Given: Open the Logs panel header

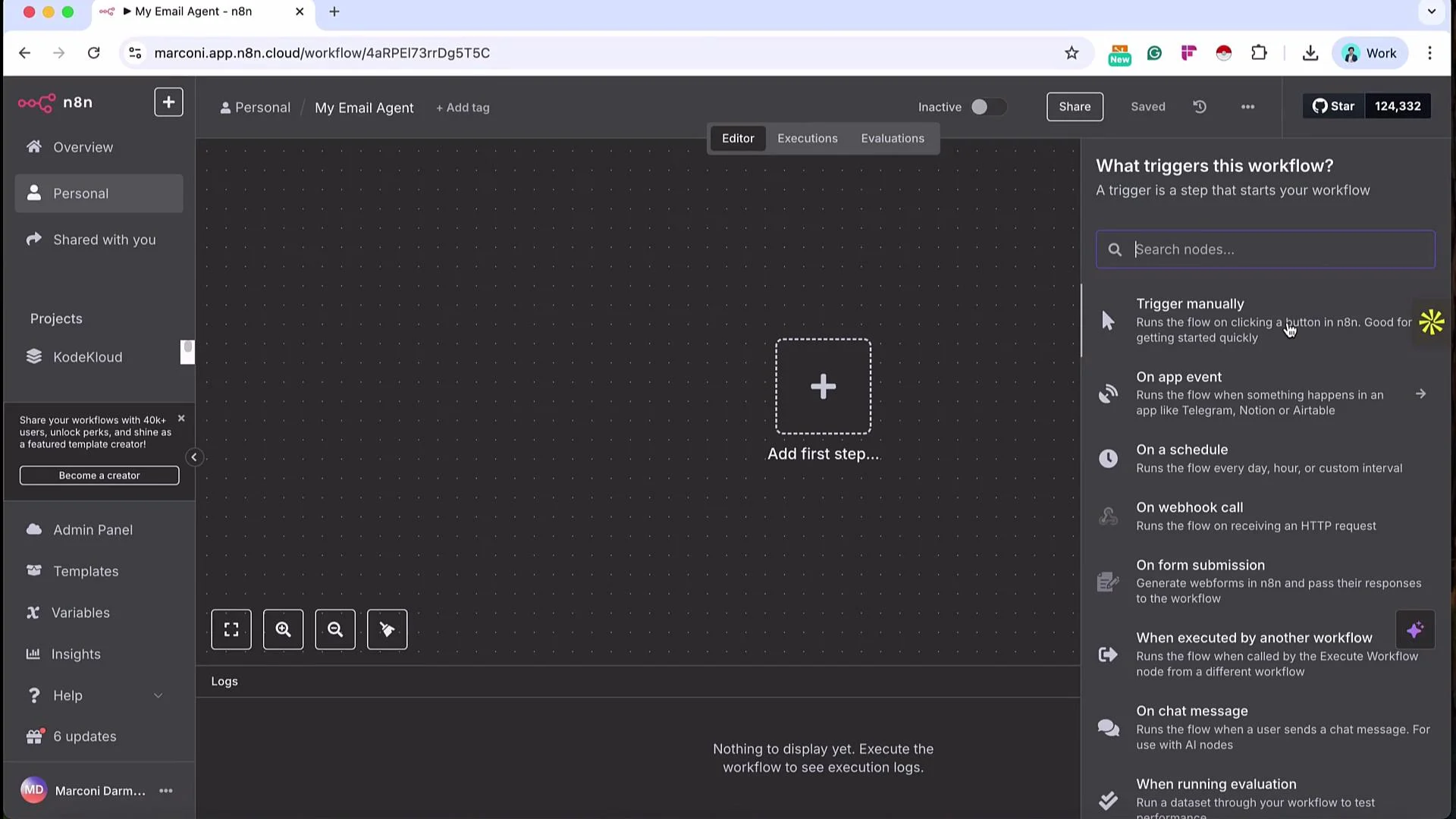Looking at the screenshot, I should point(638,681).
